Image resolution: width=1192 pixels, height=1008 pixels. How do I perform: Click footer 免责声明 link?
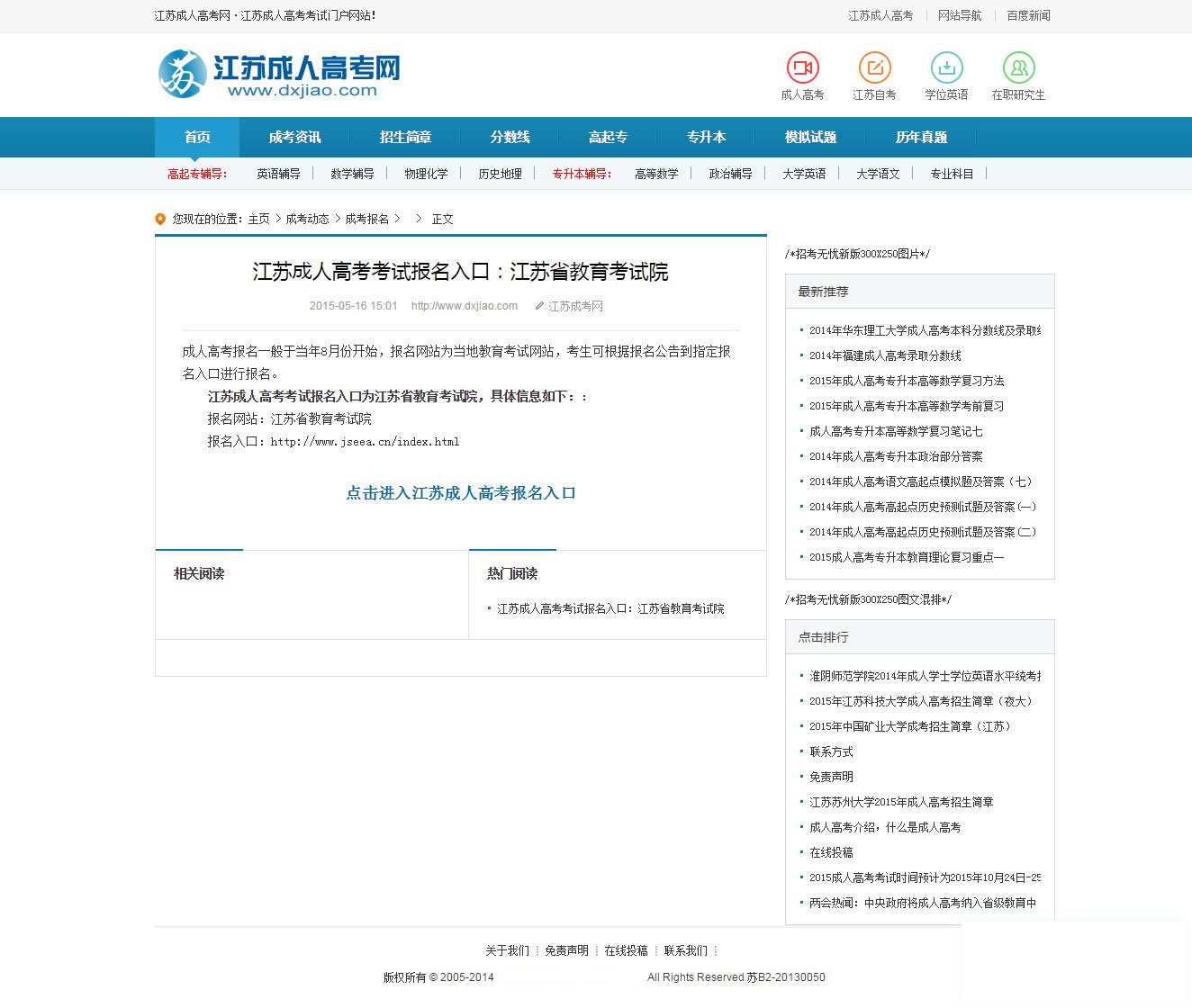566,950
